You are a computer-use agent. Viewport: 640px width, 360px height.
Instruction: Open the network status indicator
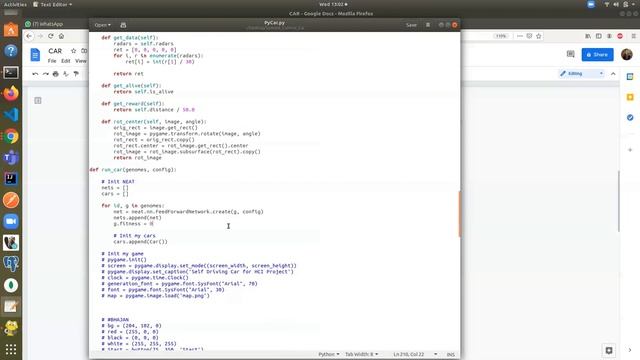pos(607,4)
